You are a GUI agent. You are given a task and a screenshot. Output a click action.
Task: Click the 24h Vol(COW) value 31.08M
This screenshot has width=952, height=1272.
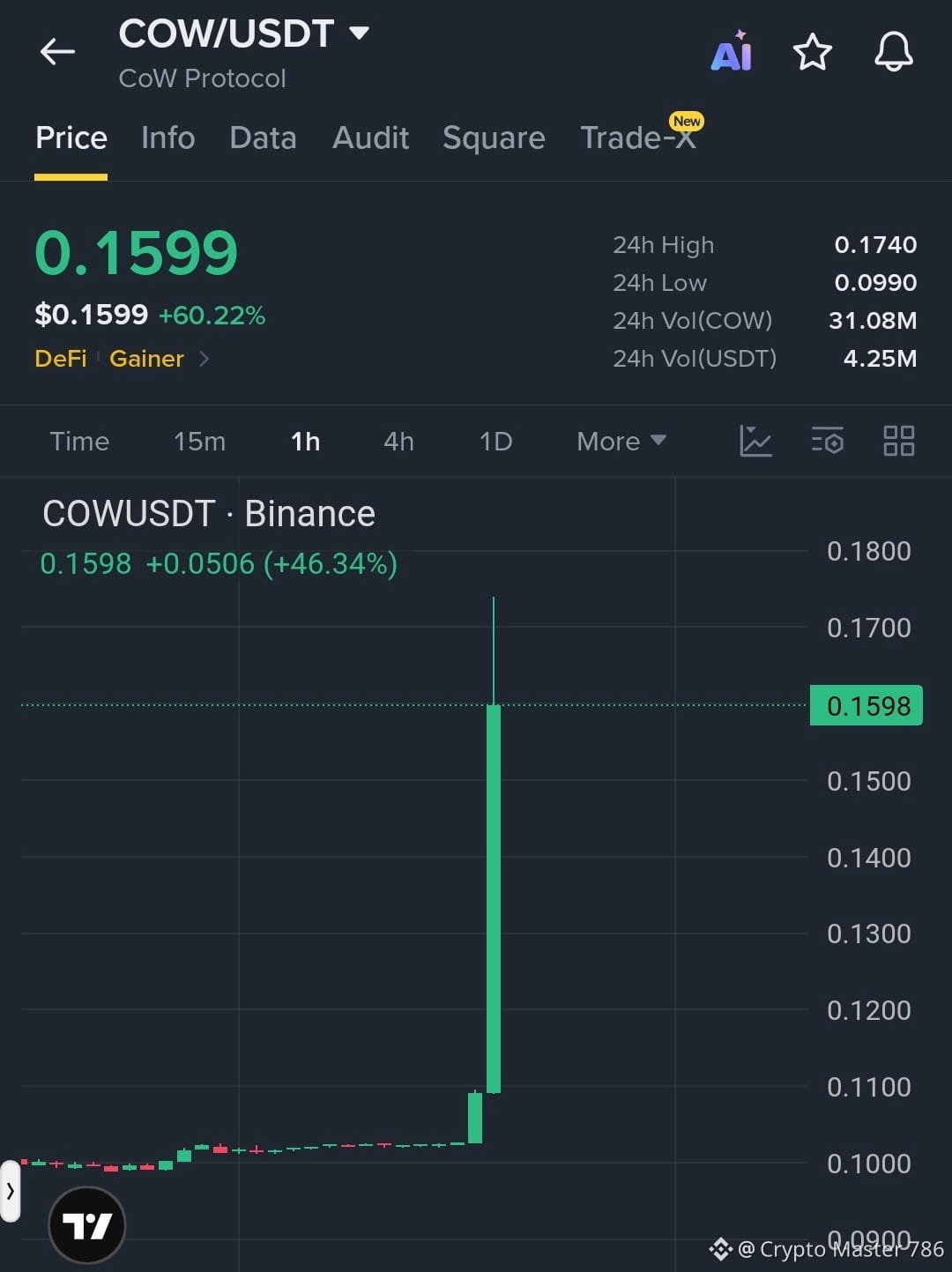(873, 321)
